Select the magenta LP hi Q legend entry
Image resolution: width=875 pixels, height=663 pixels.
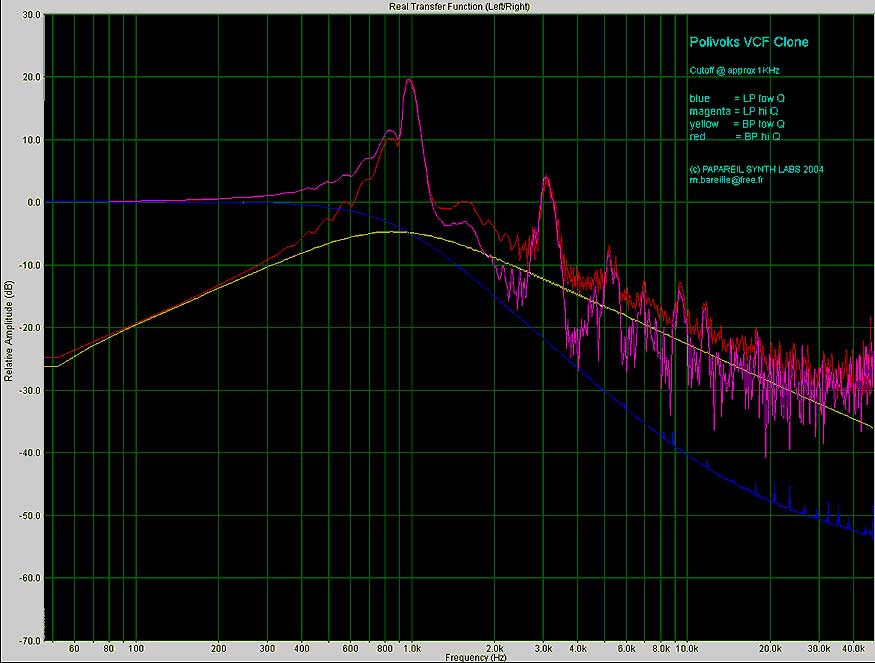tap(734, 112)
